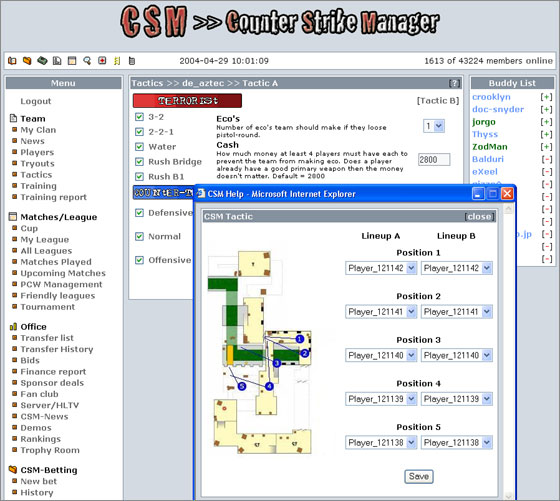Open Lineup A Position 1 player dropdown
560x501 pixels.
(381, 268)
